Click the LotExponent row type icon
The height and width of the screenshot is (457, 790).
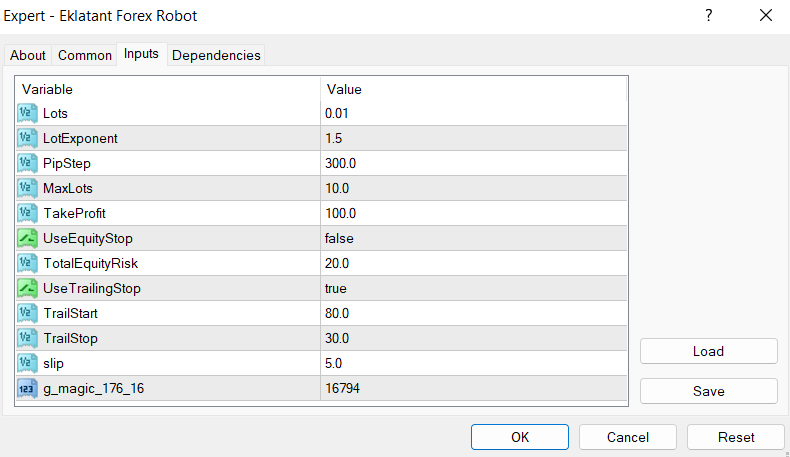(x=28, y=138)
